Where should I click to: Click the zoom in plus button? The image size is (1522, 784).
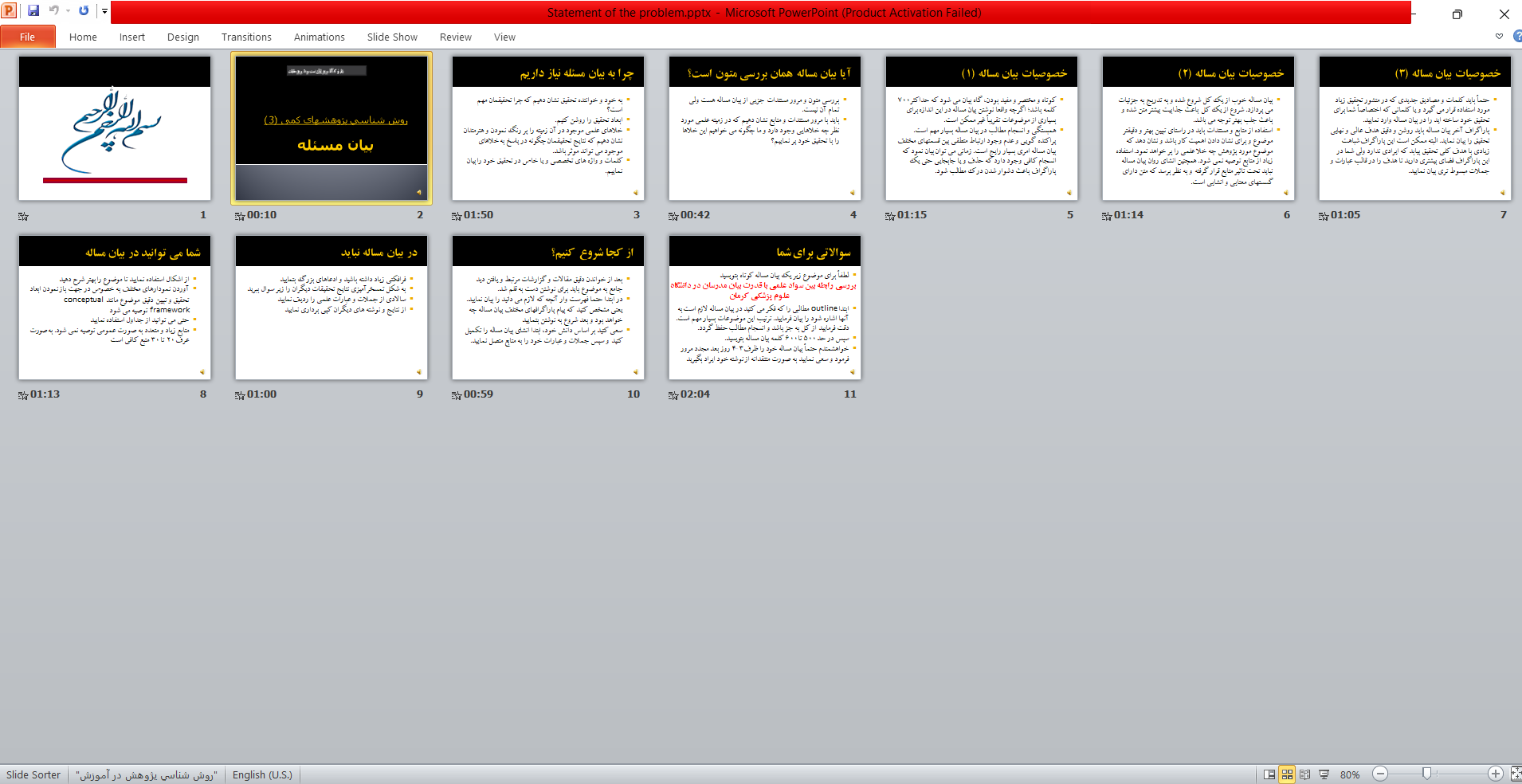[1496, 774]
